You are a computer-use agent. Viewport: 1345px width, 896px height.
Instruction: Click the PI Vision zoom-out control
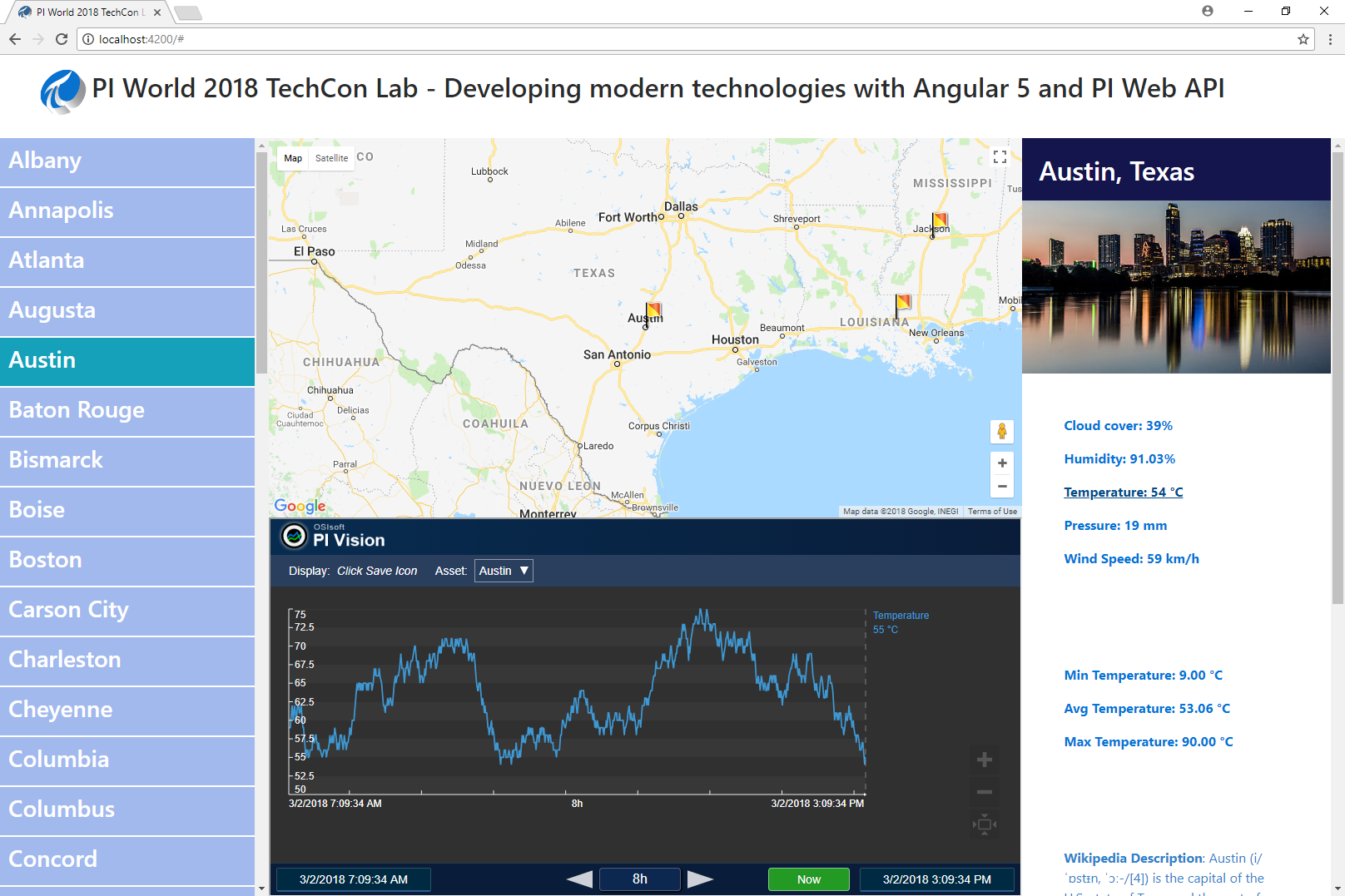click(985, 791)
